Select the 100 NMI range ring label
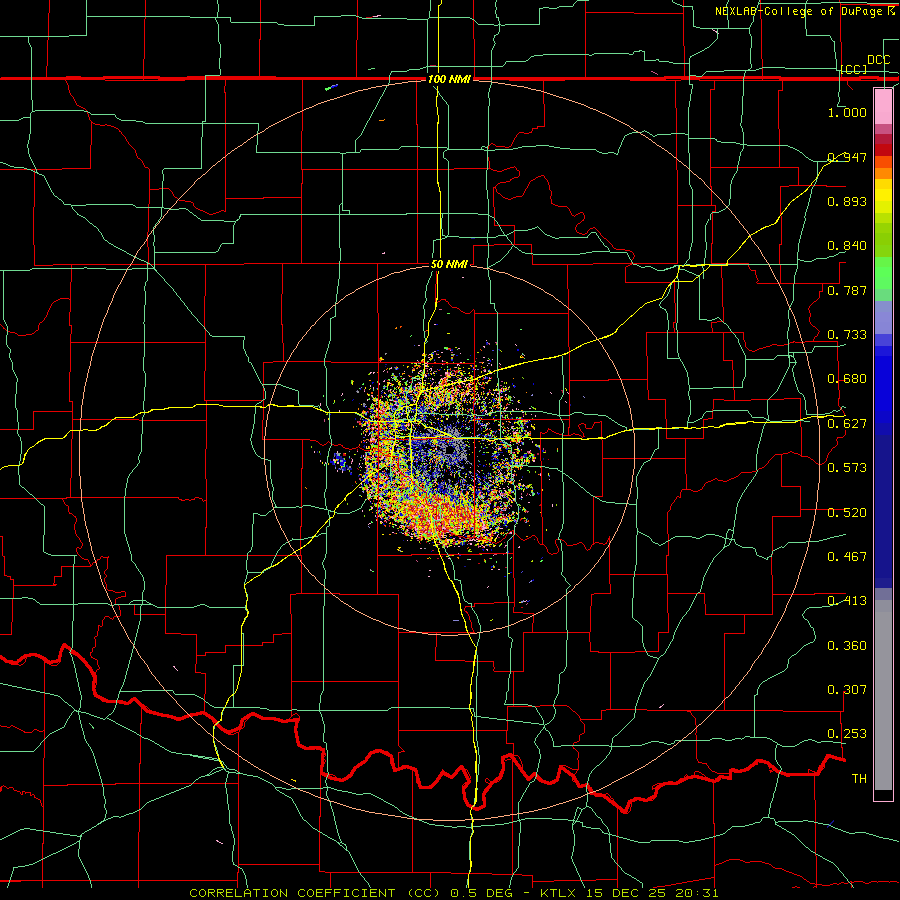The height and width of the screenshot is (900, 900). [449, 79]
